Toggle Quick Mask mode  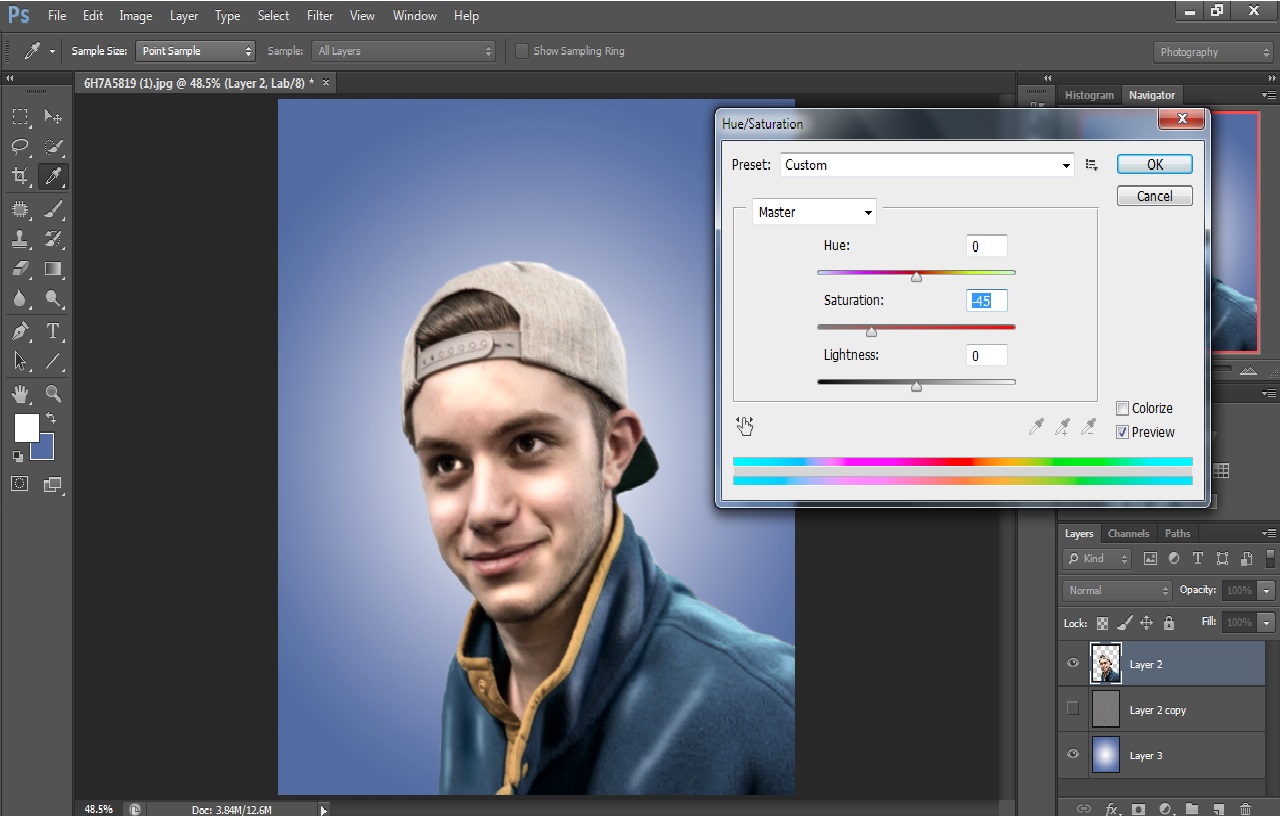pyautogui.click(x=20, y=484)
